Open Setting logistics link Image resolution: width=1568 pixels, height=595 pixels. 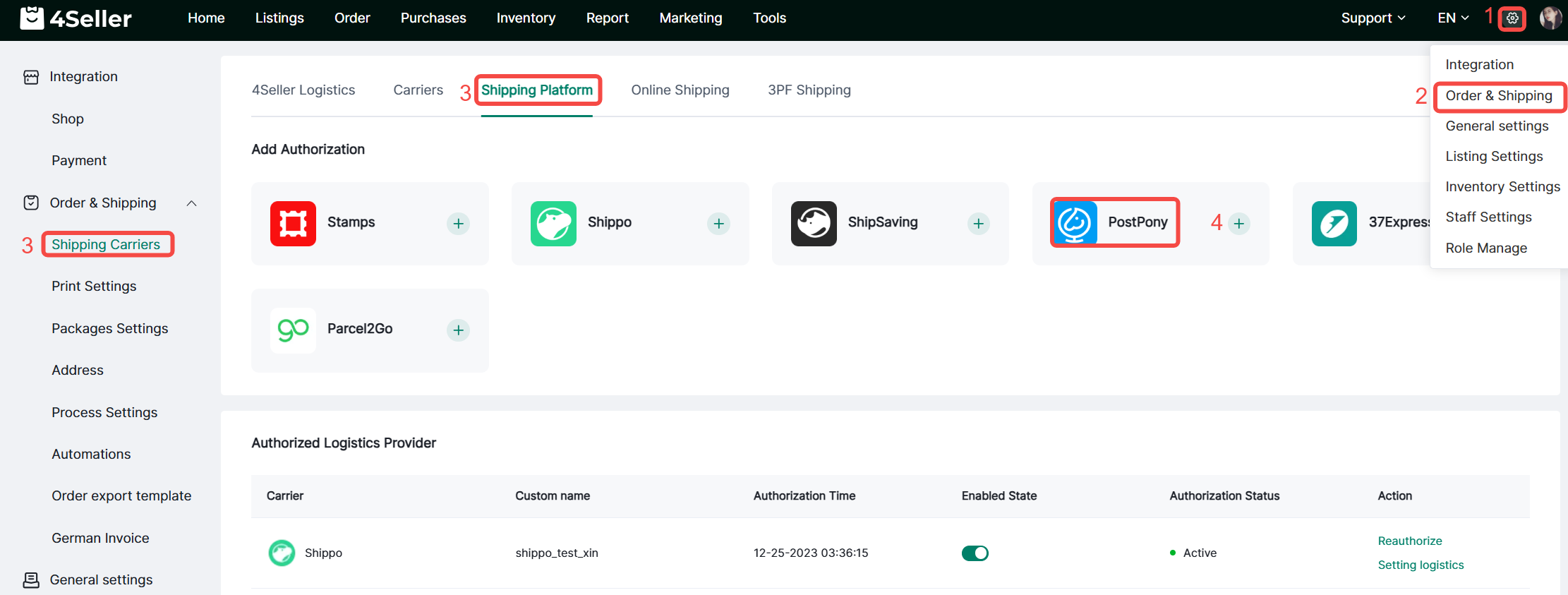(1421, 565)
